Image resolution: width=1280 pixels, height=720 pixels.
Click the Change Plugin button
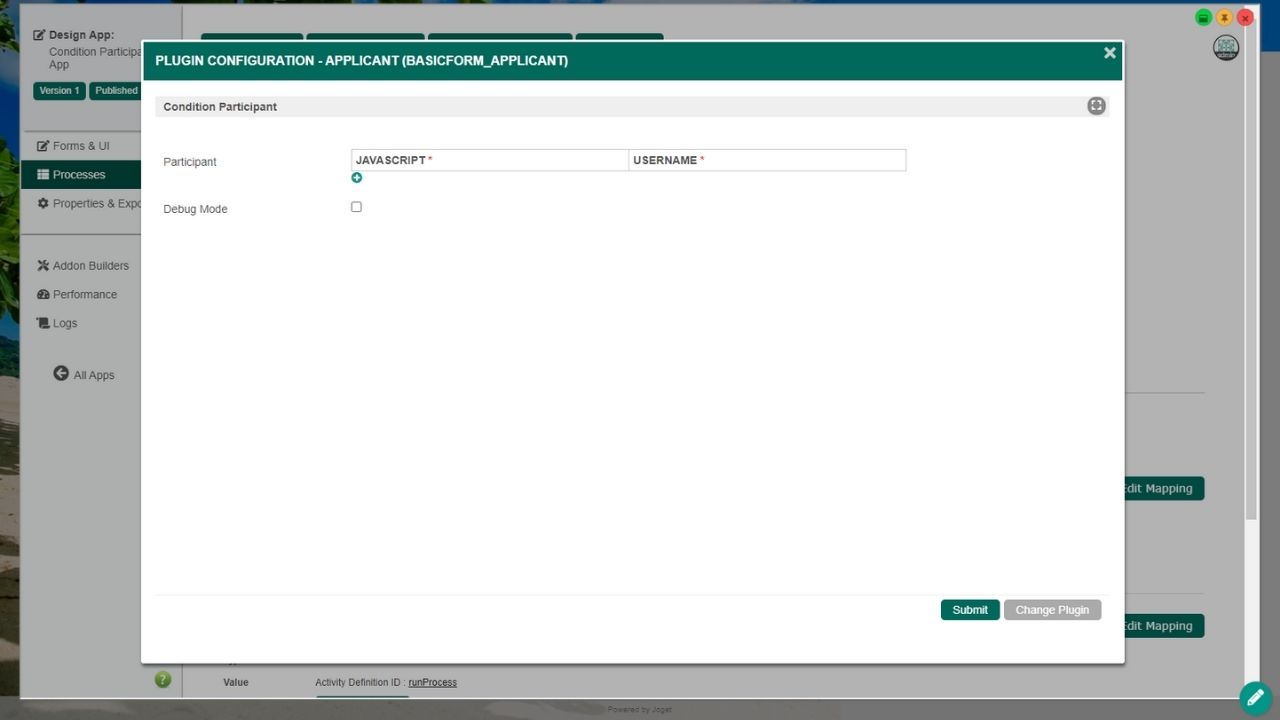pos(1052,610)
